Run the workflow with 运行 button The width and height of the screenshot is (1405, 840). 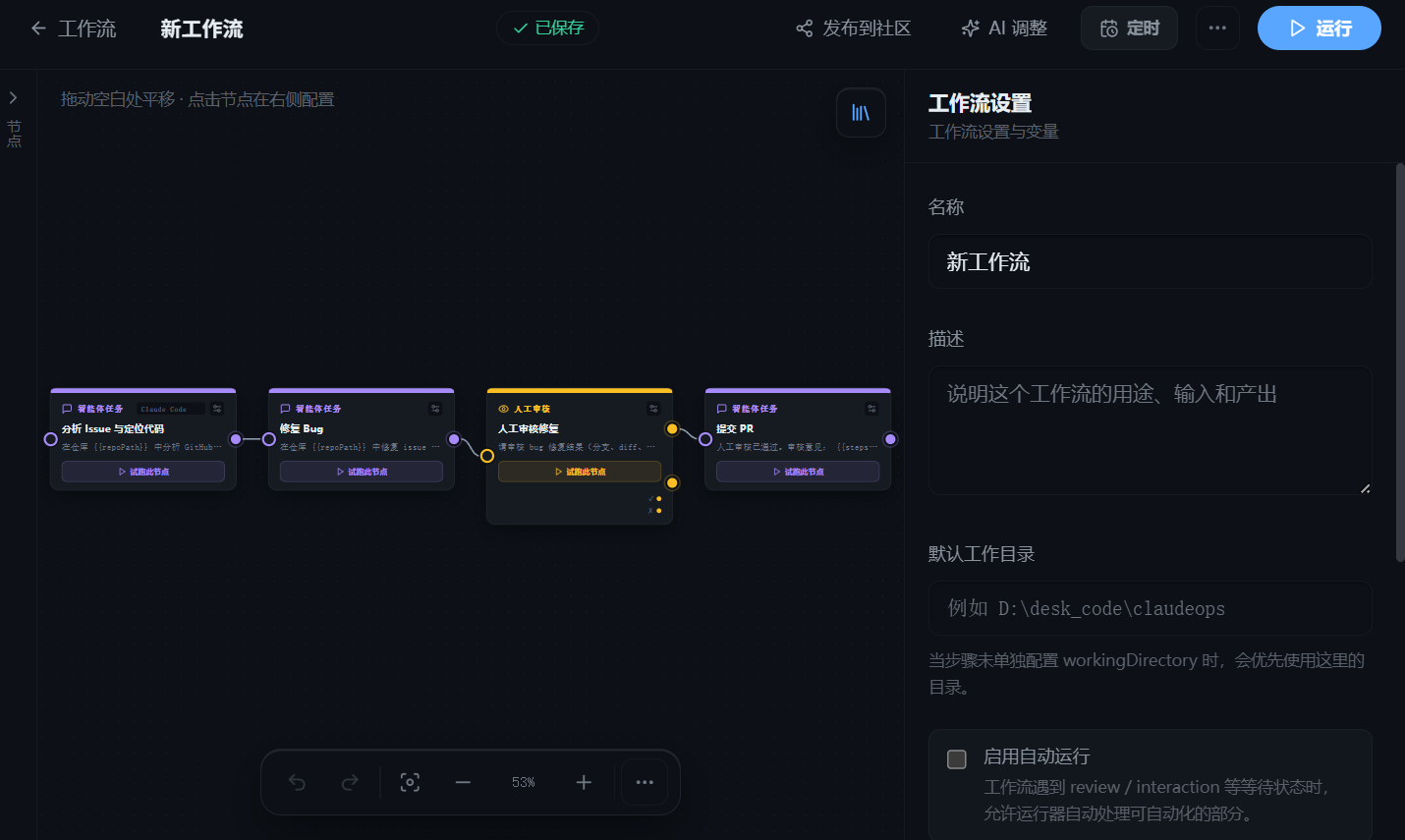(1319, 28)
